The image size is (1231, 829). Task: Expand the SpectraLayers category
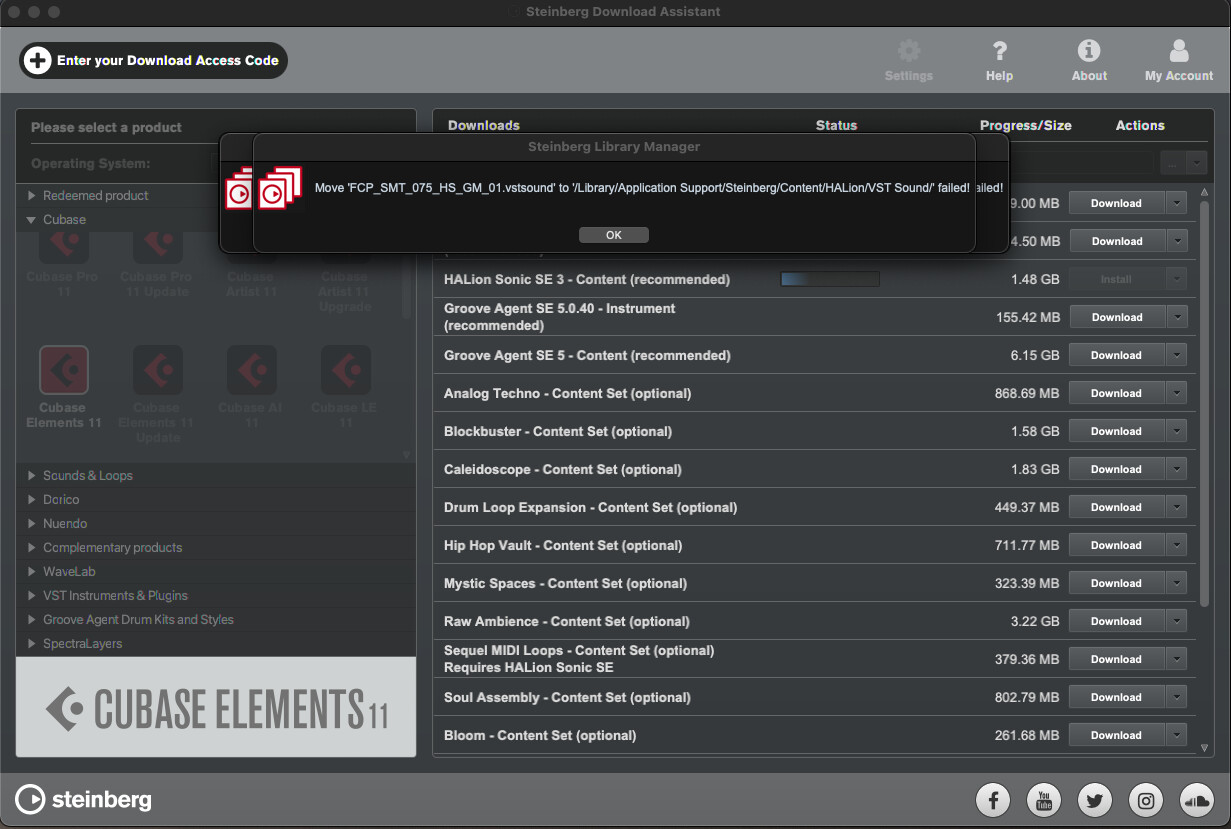click(33, 644)
